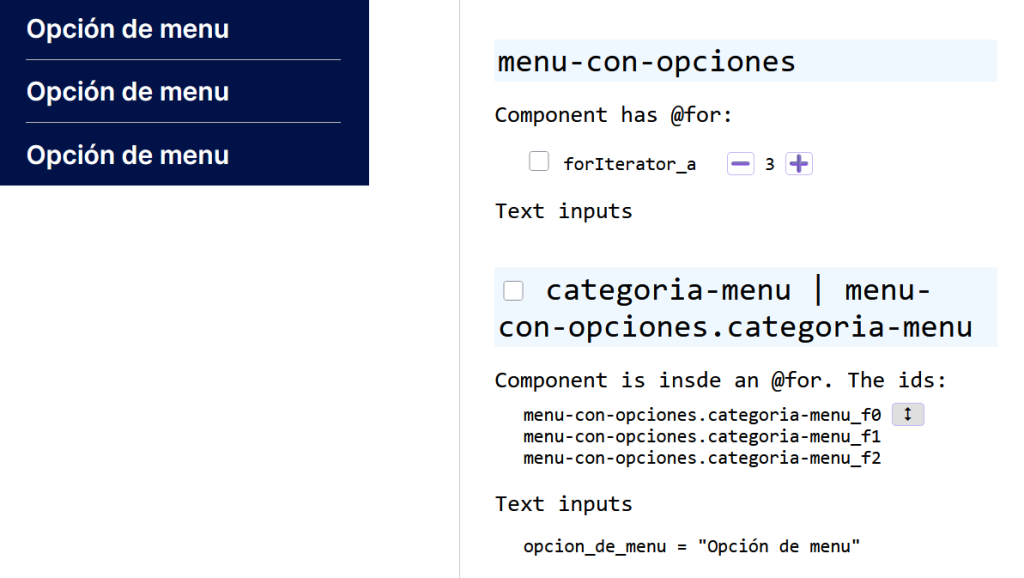Click the menu-con-opciones heading

pyautogui.click(x=646, y=62)
